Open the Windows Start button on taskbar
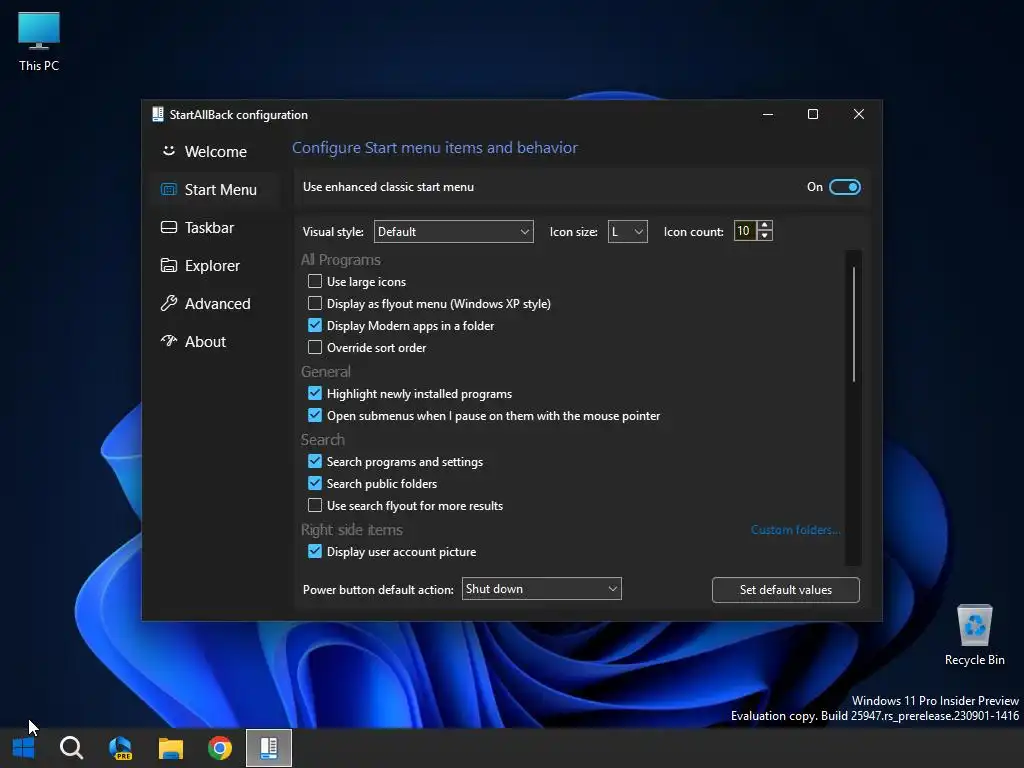 point(24,748)
